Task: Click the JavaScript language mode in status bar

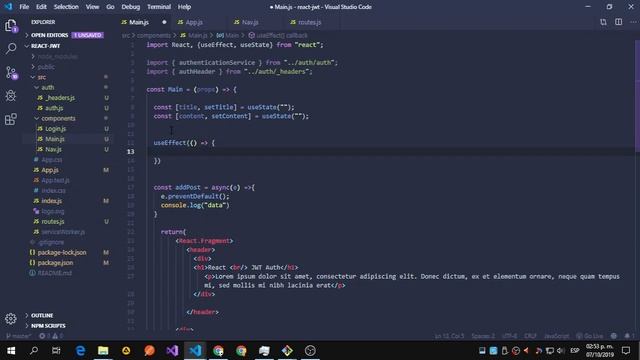Action: (556, 336)
